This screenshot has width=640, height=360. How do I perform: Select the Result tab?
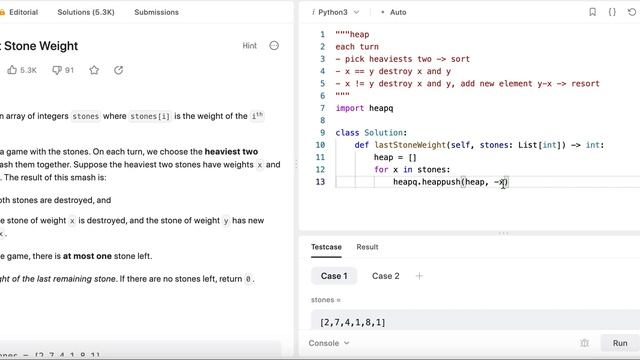click(x=367, y=247)
